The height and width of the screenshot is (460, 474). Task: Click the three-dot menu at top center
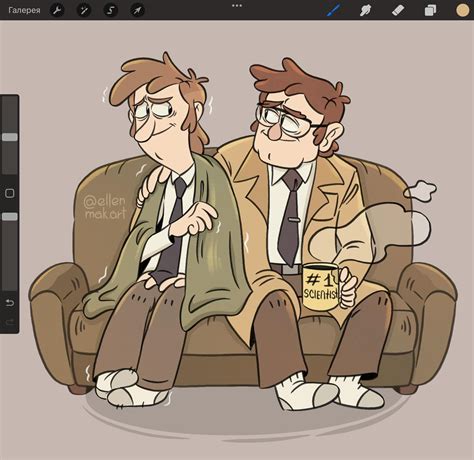pyautogui.click(x=237, y=6)
